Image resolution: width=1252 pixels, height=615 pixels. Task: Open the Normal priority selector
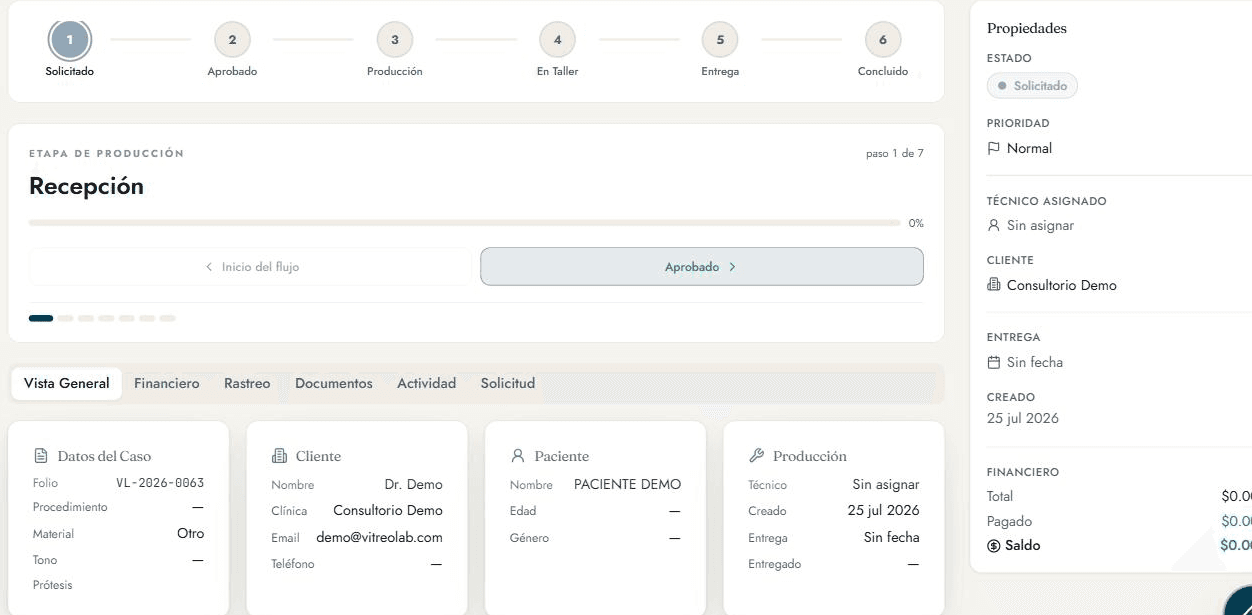(1020, 148)
